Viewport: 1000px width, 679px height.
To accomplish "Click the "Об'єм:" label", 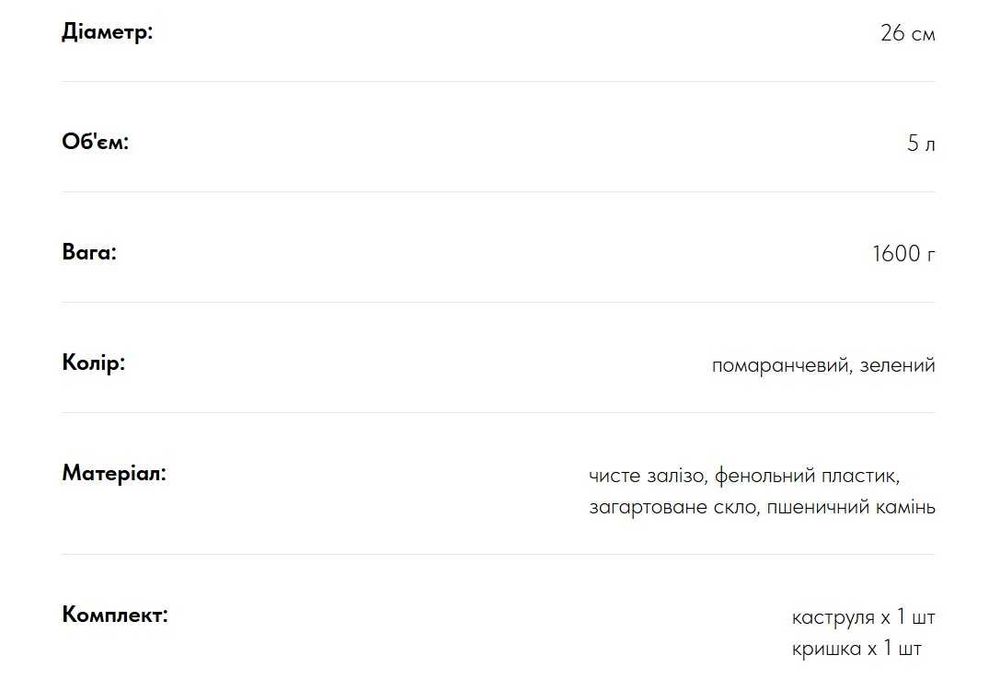I will (96, 142).
